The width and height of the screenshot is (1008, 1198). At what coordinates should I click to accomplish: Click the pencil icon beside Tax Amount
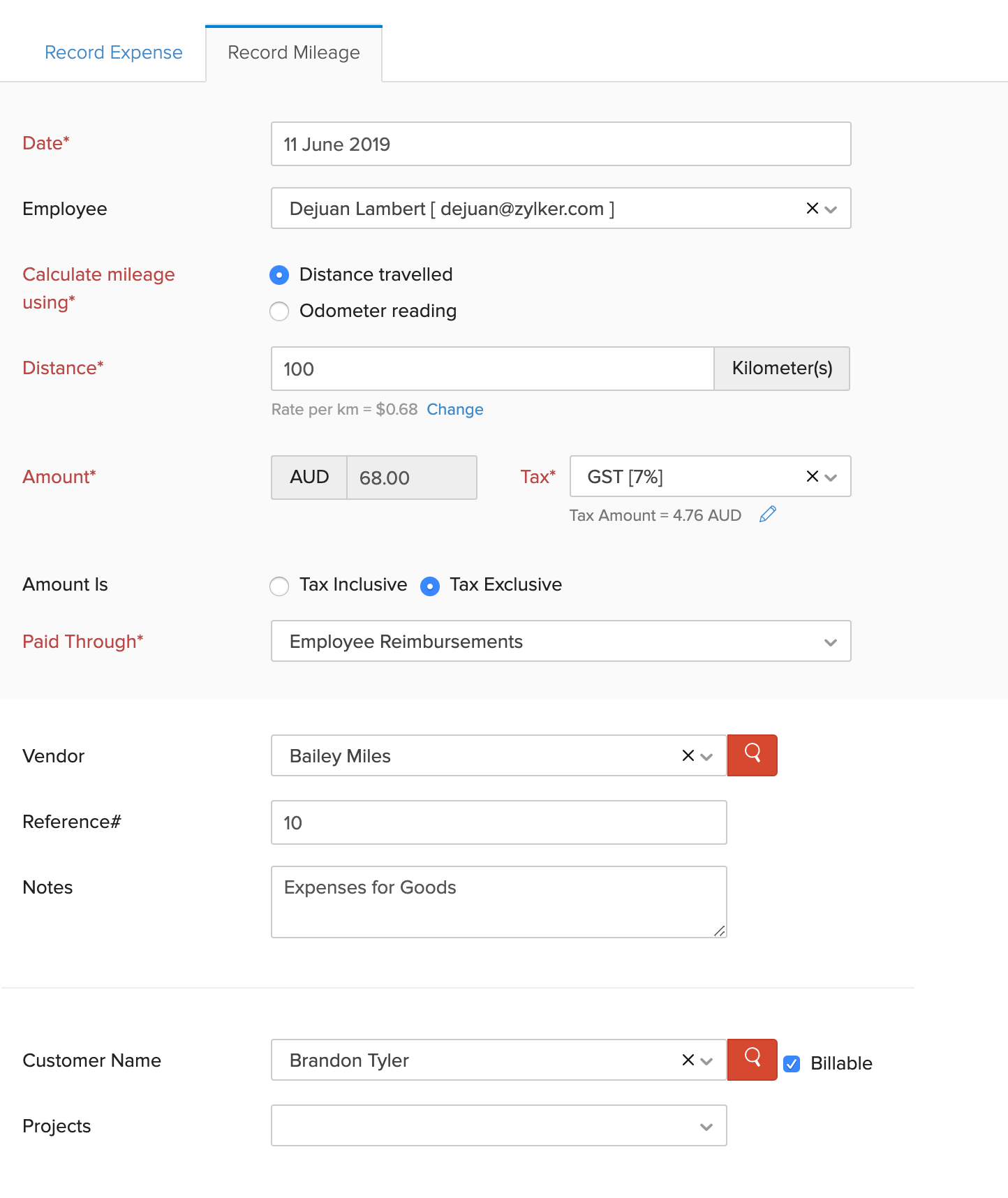click(x=767, y=515)
